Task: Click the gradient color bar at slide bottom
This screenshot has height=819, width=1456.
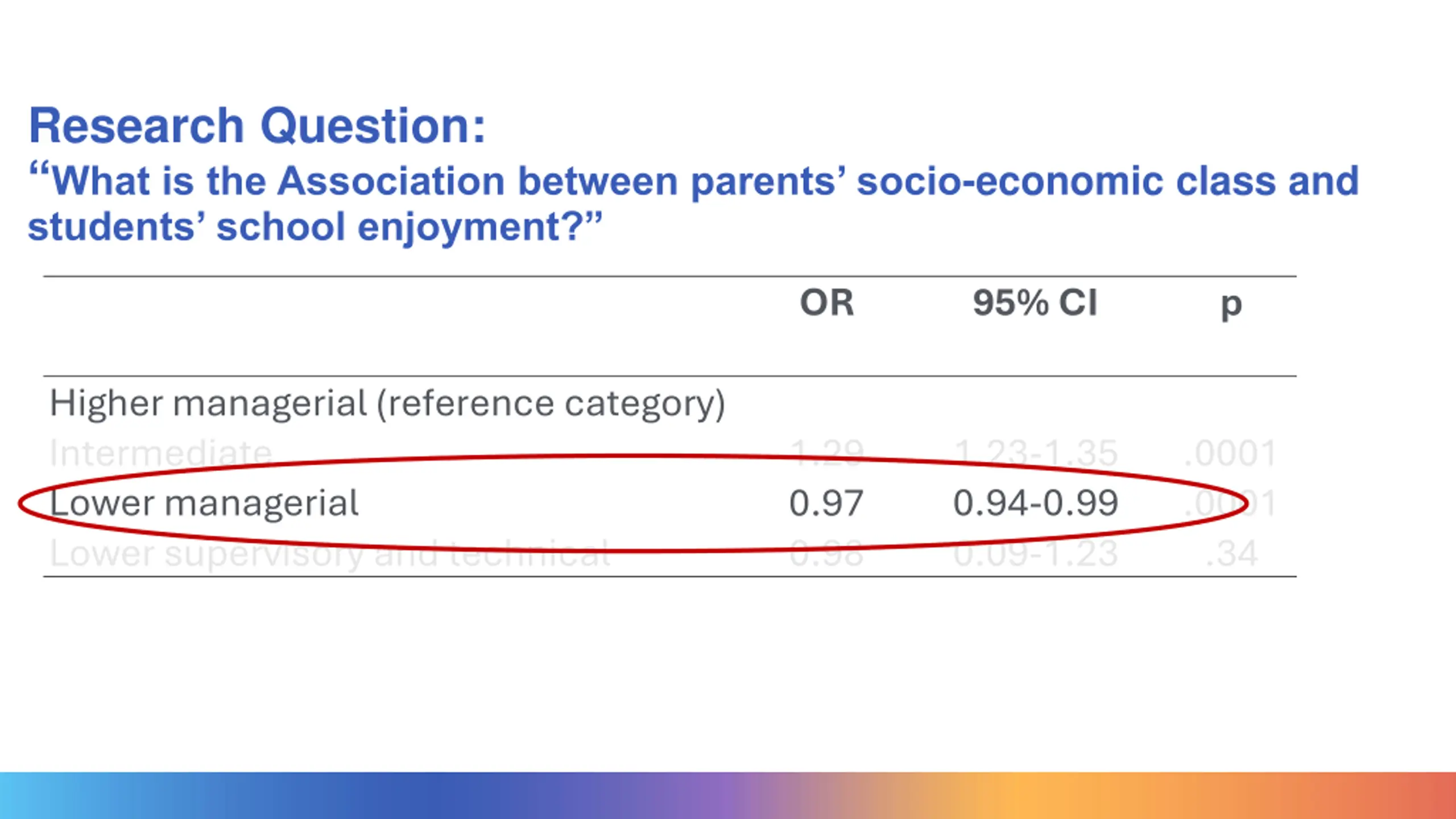Action: point(728,795)
